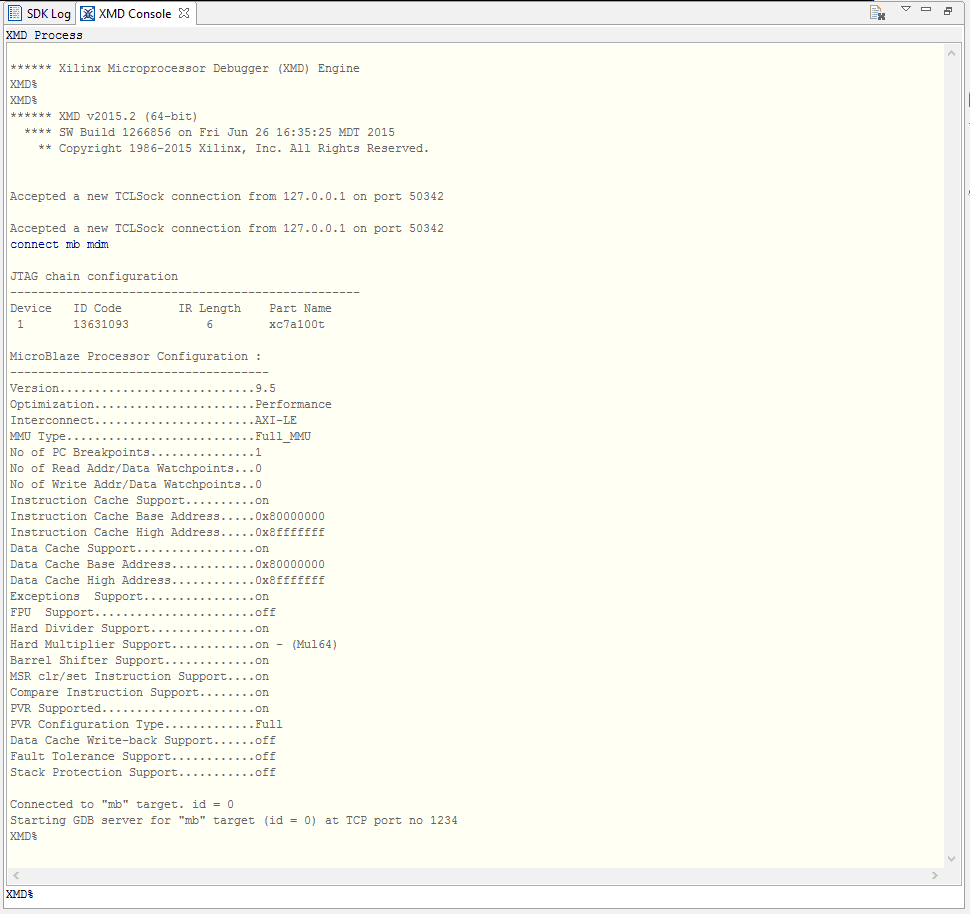Click the console toolbar icon with document and X
The height and width of the screenshot is (914, 970).
pos(877,11)
